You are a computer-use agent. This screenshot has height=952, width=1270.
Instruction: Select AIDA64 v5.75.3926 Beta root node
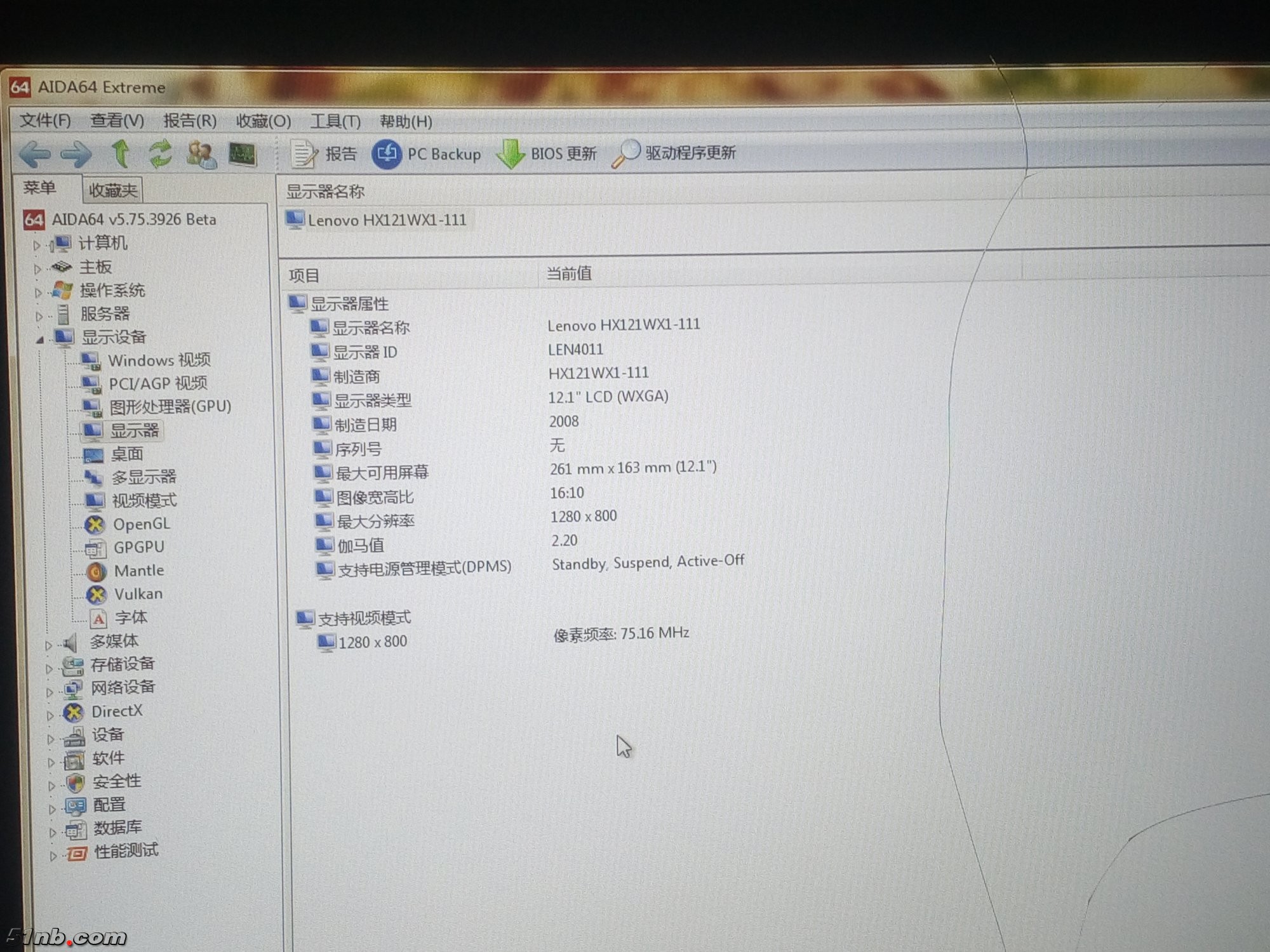tap(120, 220)
